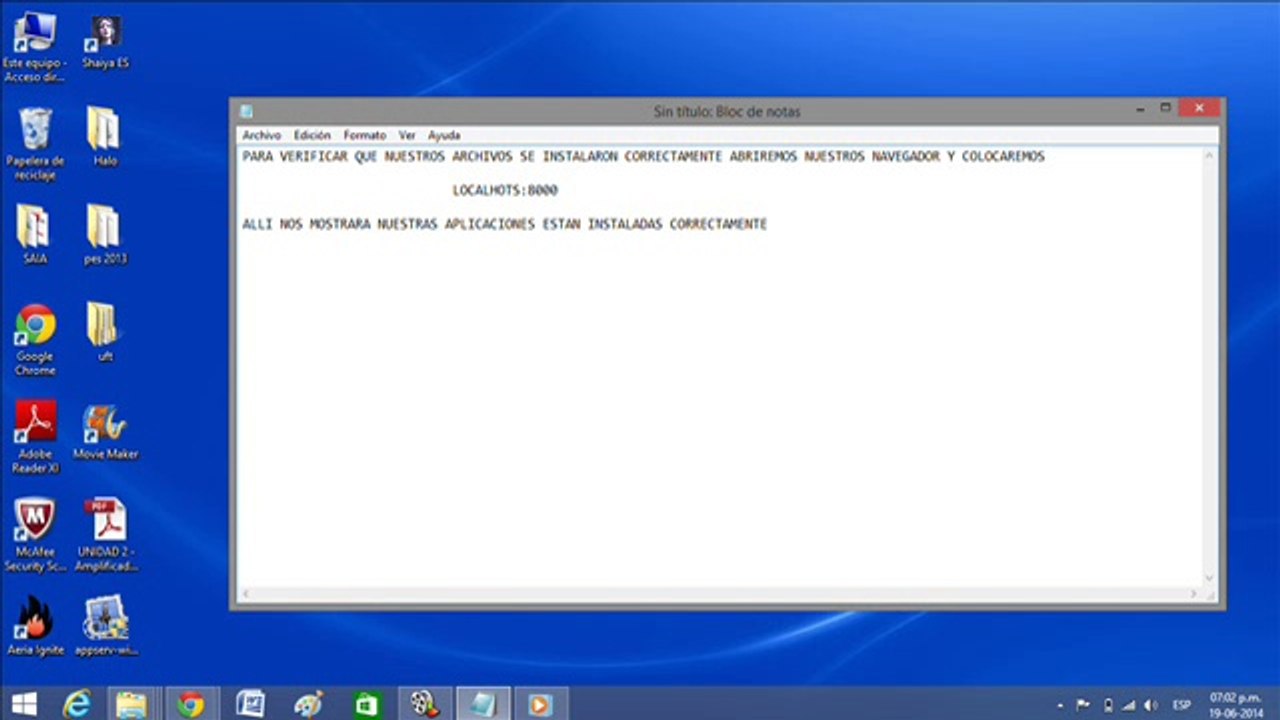This screenshot has height=720, width=1280.
Task: Open Chrome from the taskbar
Action: pos(190,704)
